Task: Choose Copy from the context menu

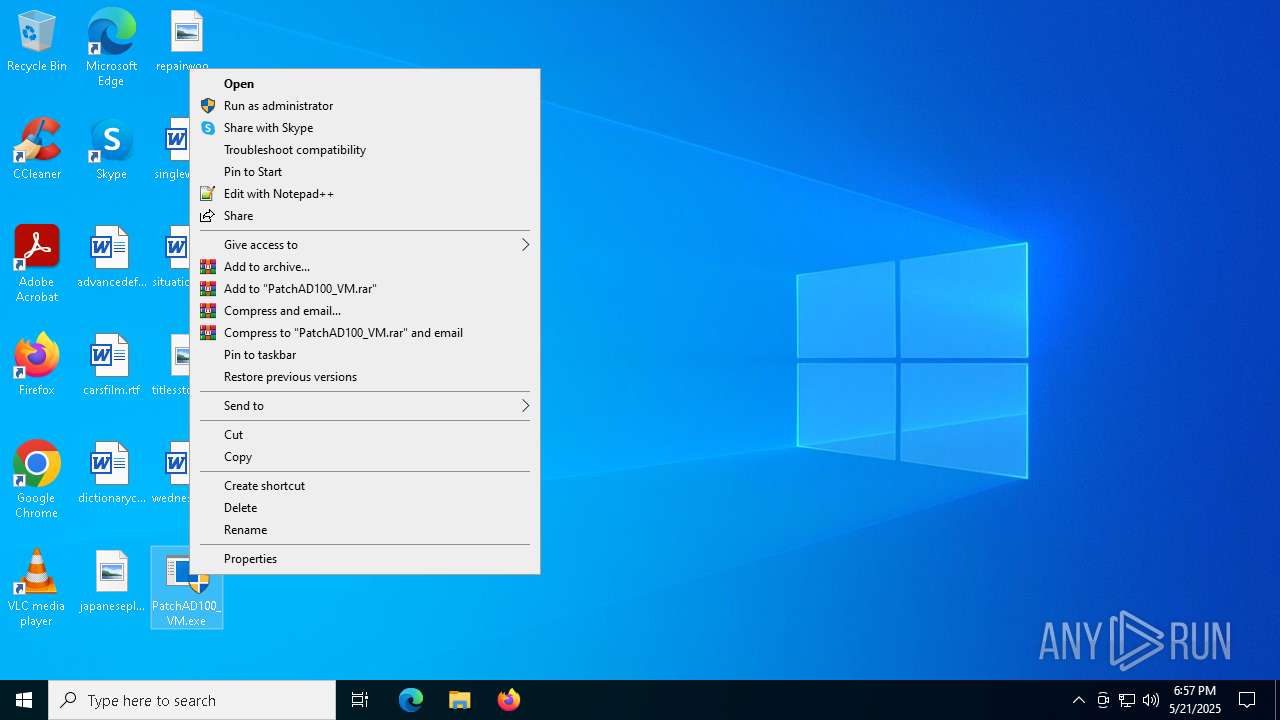Action: coord(365,457)
